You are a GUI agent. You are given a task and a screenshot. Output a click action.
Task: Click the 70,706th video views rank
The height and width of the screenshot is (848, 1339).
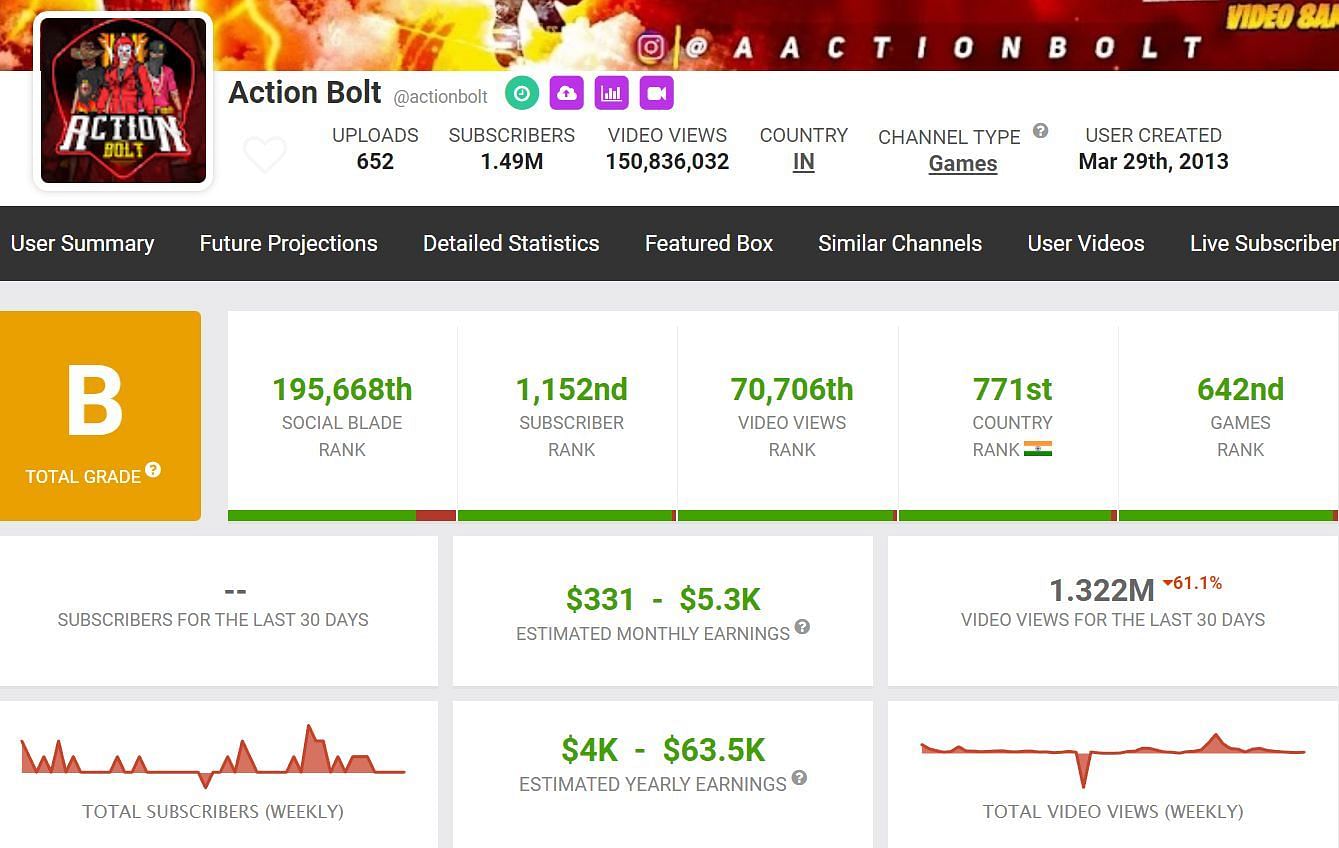(792, 389)
